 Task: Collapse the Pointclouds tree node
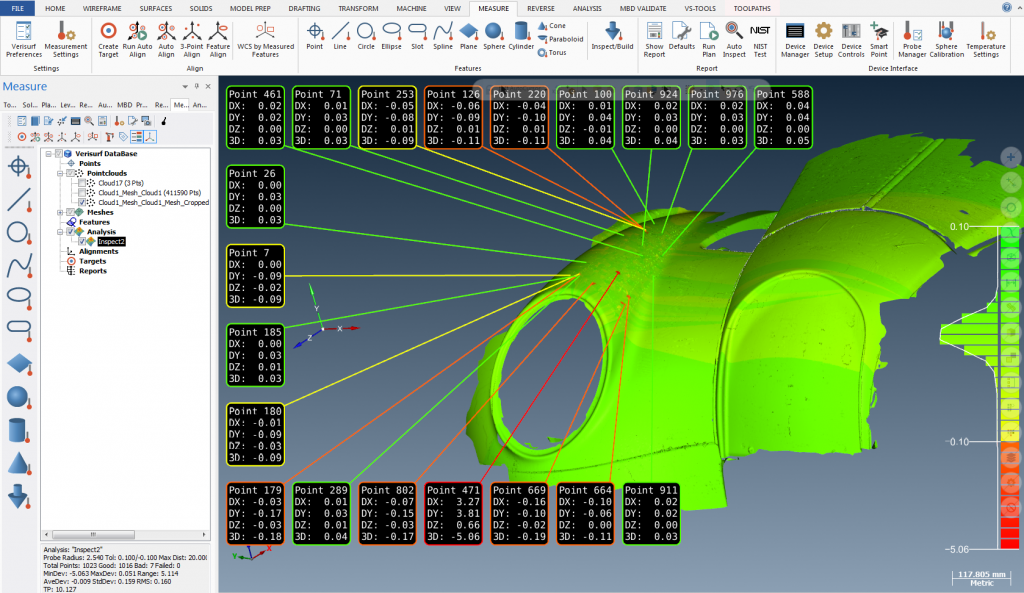[59, 173]
